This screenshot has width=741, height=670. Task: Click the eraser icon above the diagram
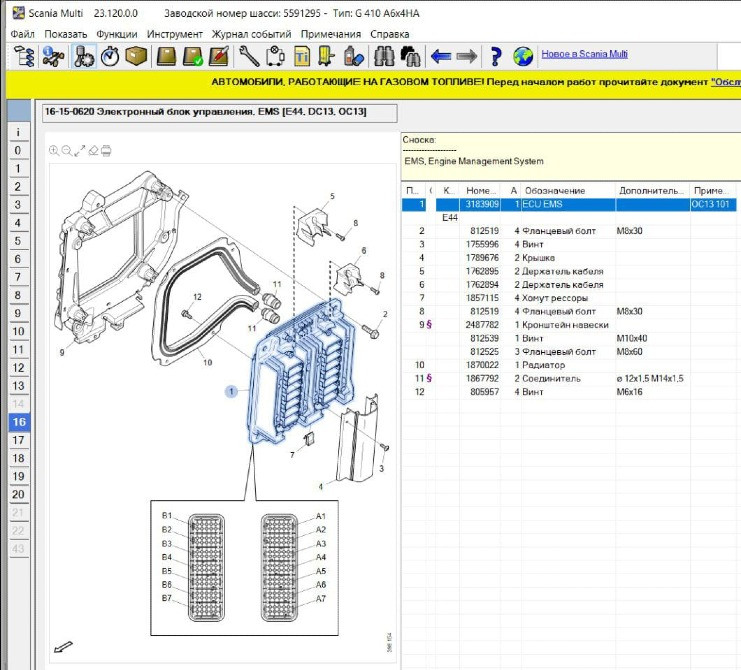pos(93,151)
